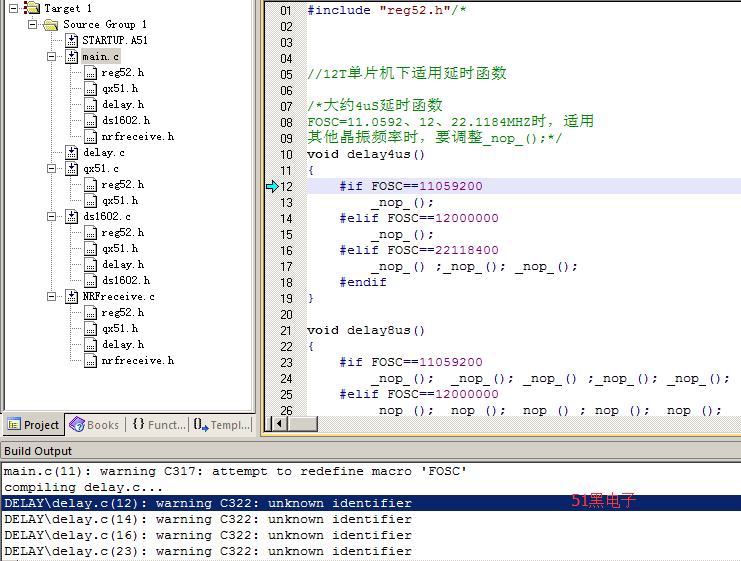The width and height of the screenshot is (741, 561).
Task: Click reg52.h header icon under NRFreceive.c
Action: (x=91, y=313)
